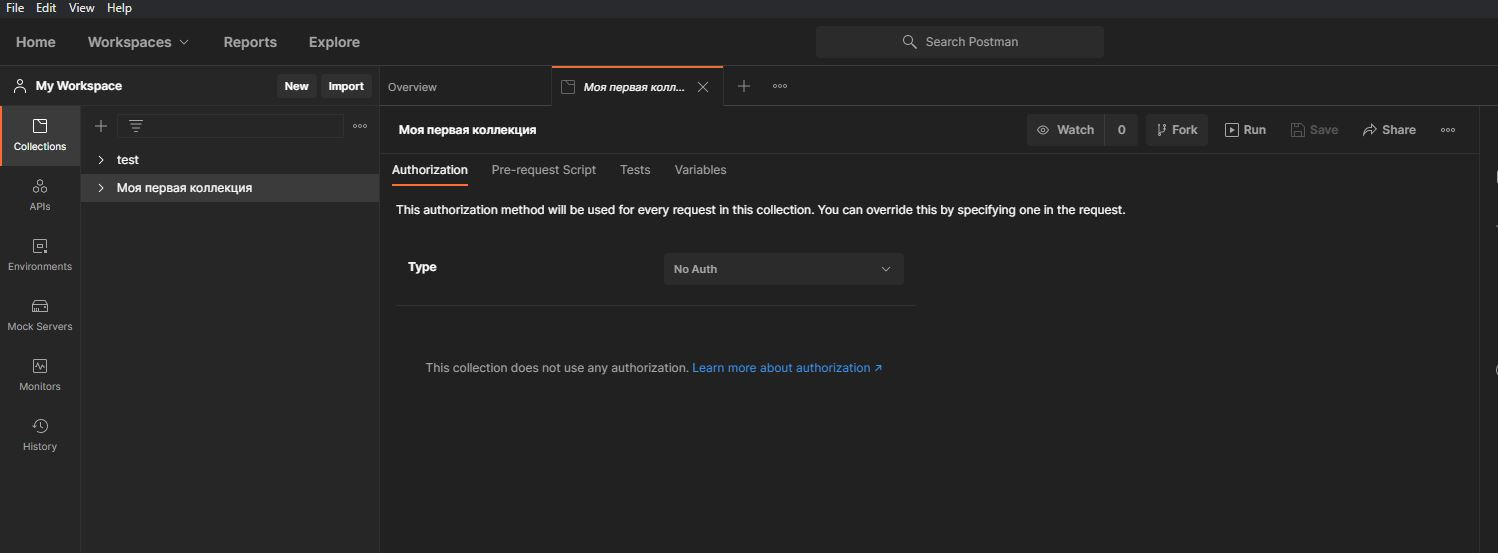Screen dimensions: 1498x553
Task: Select Моя первая коллекция in sidebar
Action: 230,188
